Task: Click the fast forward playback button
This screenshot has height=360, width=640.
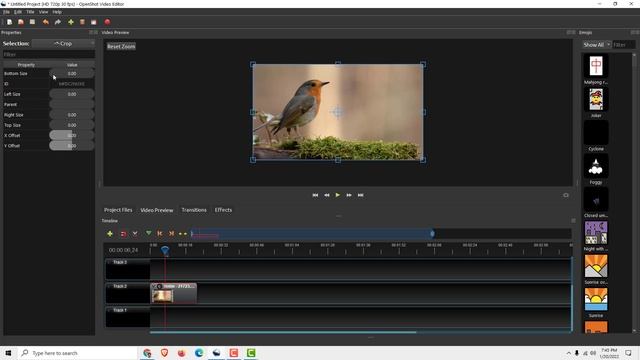Action: click(349, 195)
